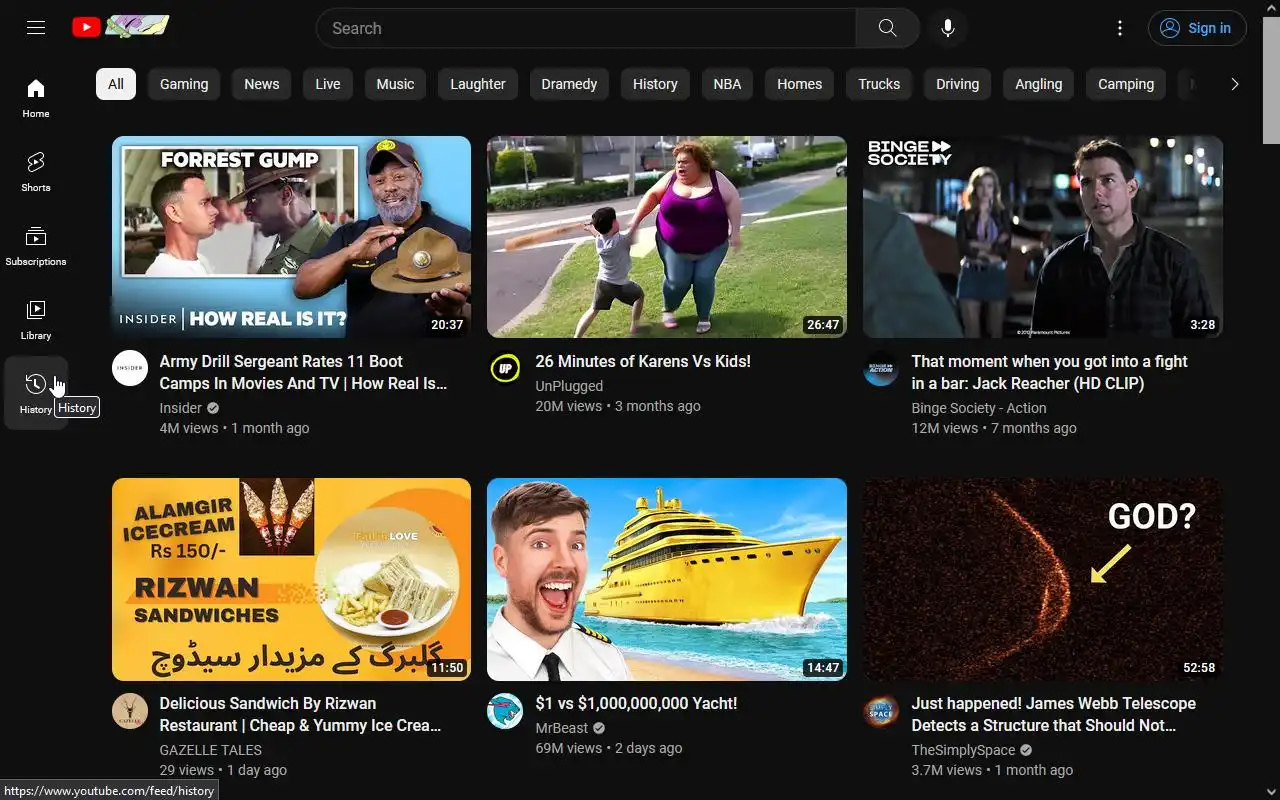The height and width of the screenshot is (800, 1280).
Task: Open Binge Society channel avatar
Action: [x=881, y=368]
